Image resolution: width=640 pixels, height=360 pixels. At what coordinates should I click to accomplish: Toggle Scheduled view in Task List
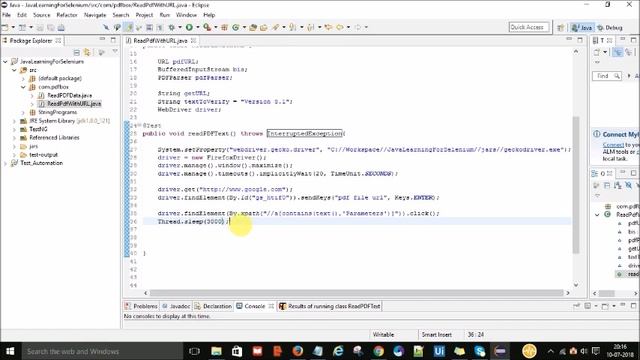(x=629, y=52)
